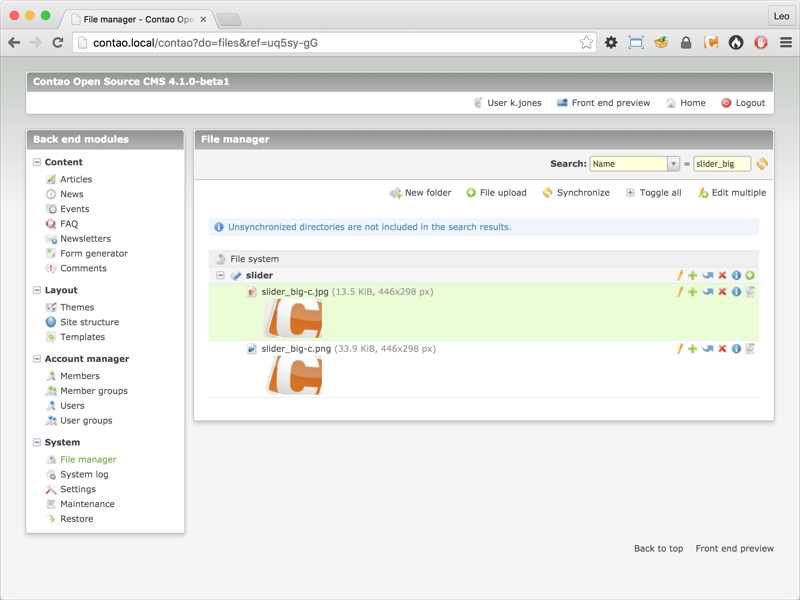Bookmark this page with the star icon
This screenshot has width=800, height=600.
click(x=586, y=42)
